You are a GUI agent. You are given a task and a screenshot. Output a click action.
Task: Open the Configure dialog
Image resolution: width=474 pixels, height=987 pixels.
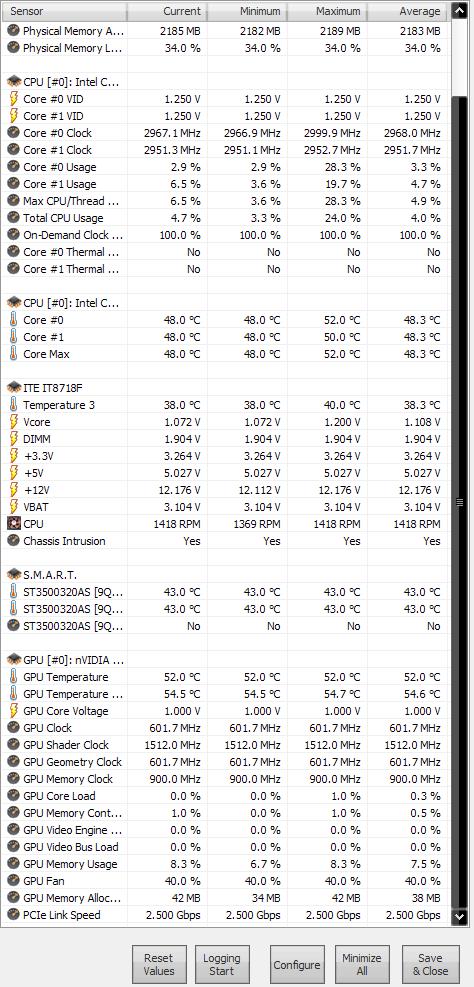(x=296, y=964)
